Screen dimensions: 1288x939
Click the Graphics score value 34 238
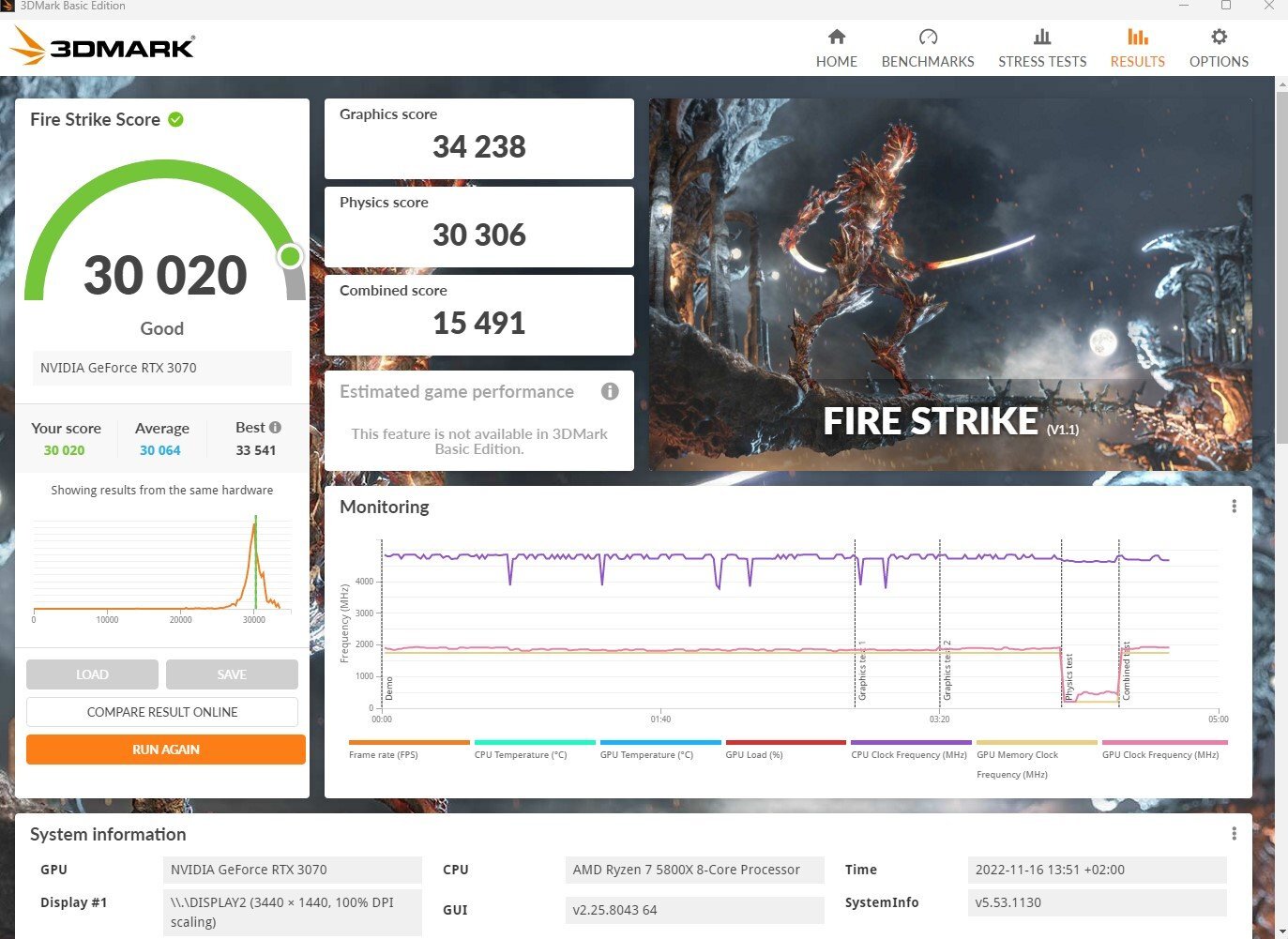(479, 147)
